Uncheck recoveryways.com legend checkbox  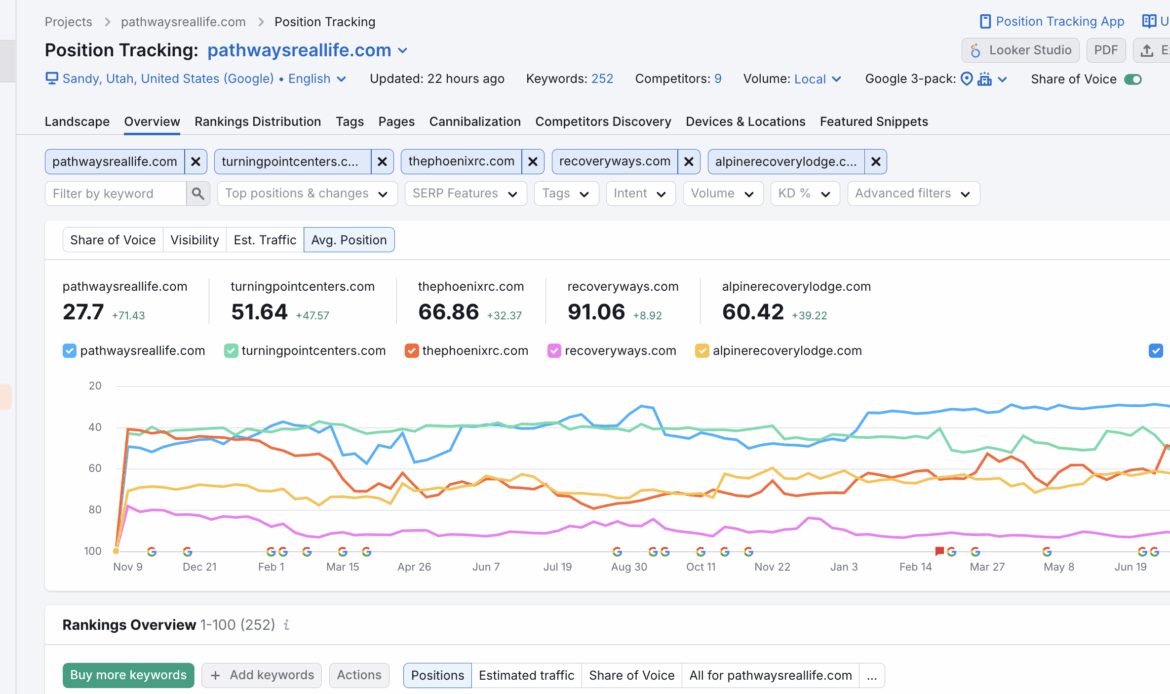[554, 351]
